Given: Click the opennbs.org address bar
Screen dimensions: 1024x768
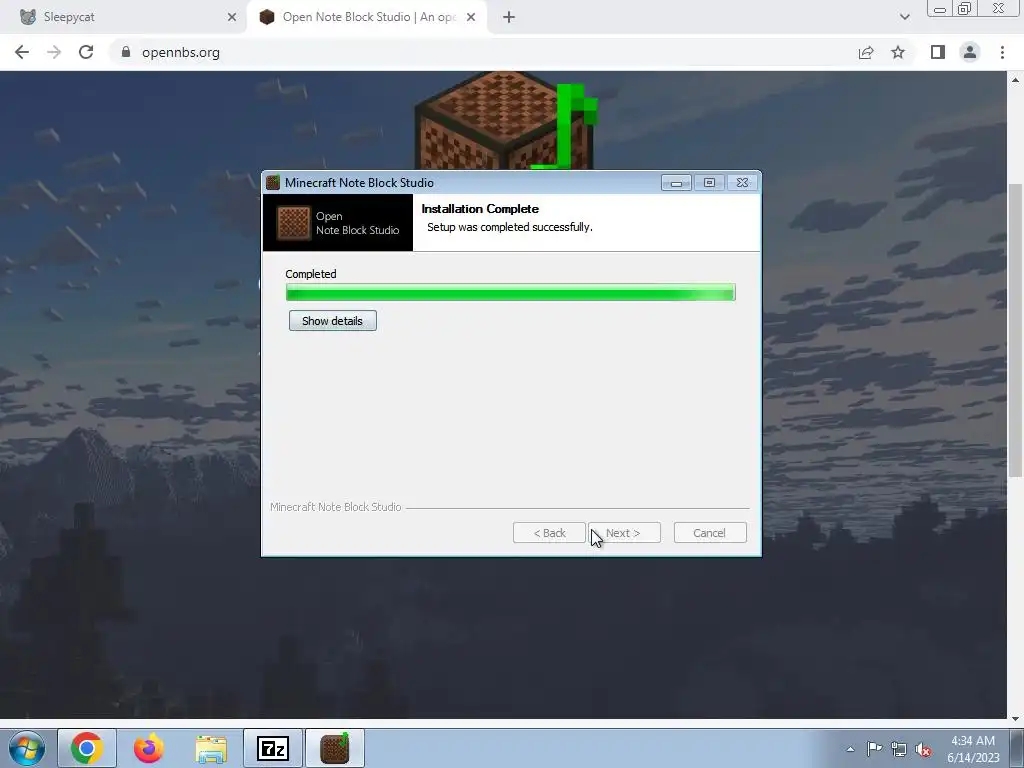Looking at the screenshot, I should (x=483, y=52).
